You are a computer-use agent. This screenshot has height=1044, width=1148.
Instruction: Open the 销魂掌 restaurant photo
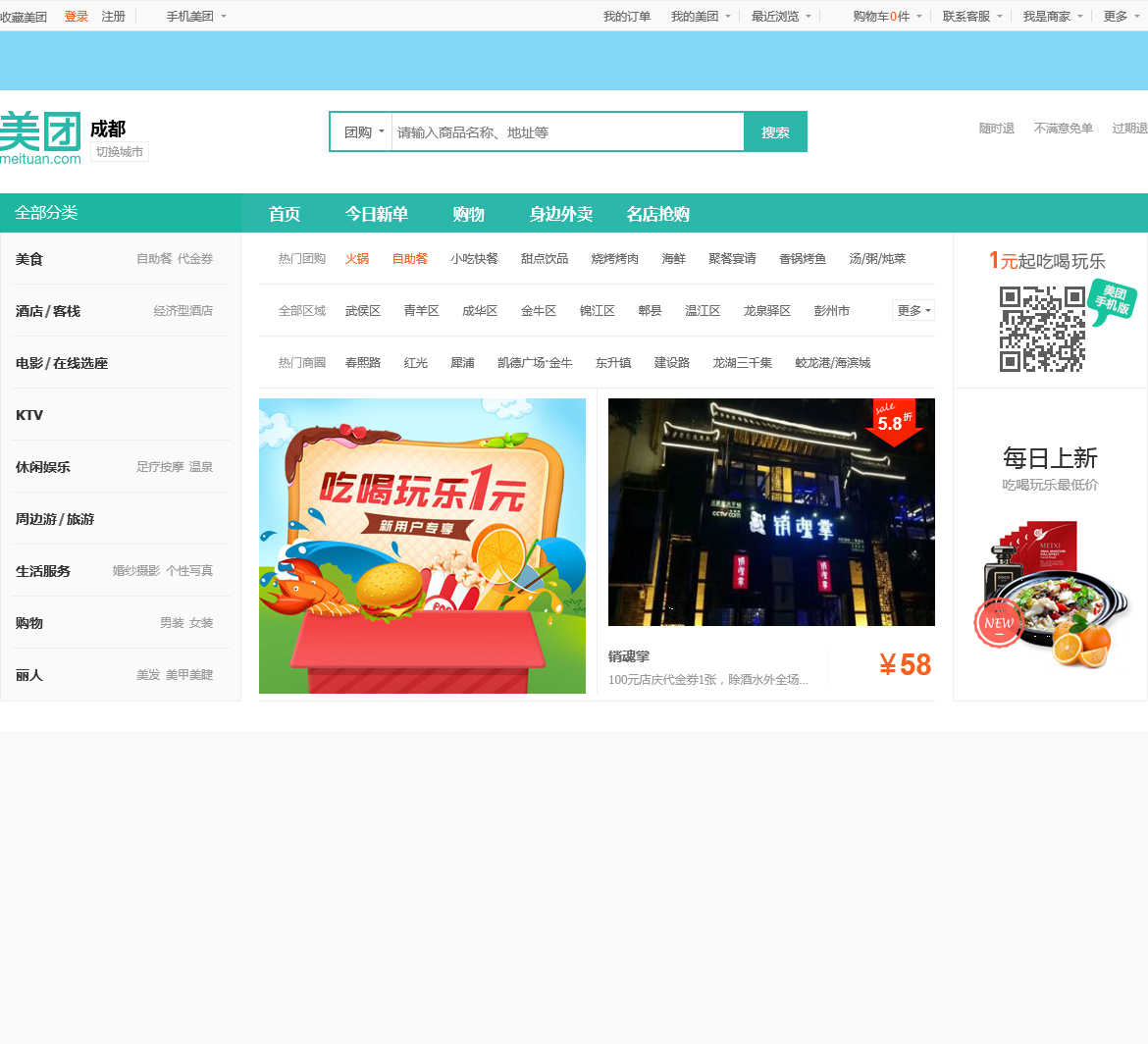click(771, 512)
